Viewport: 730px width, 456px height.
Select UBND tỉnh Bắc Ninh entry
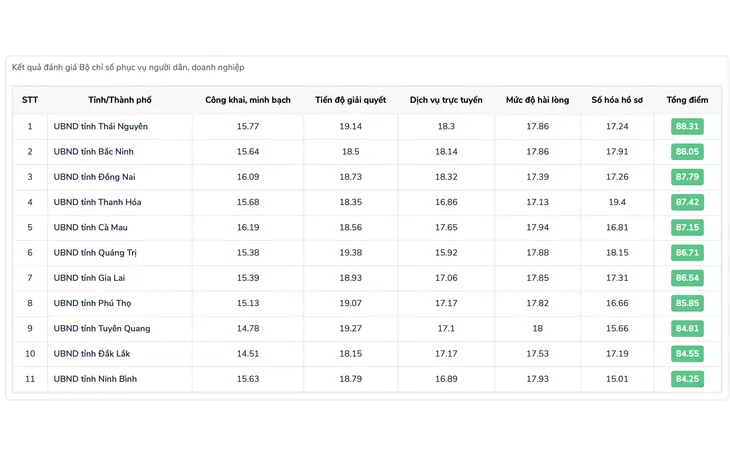point(94,152)
